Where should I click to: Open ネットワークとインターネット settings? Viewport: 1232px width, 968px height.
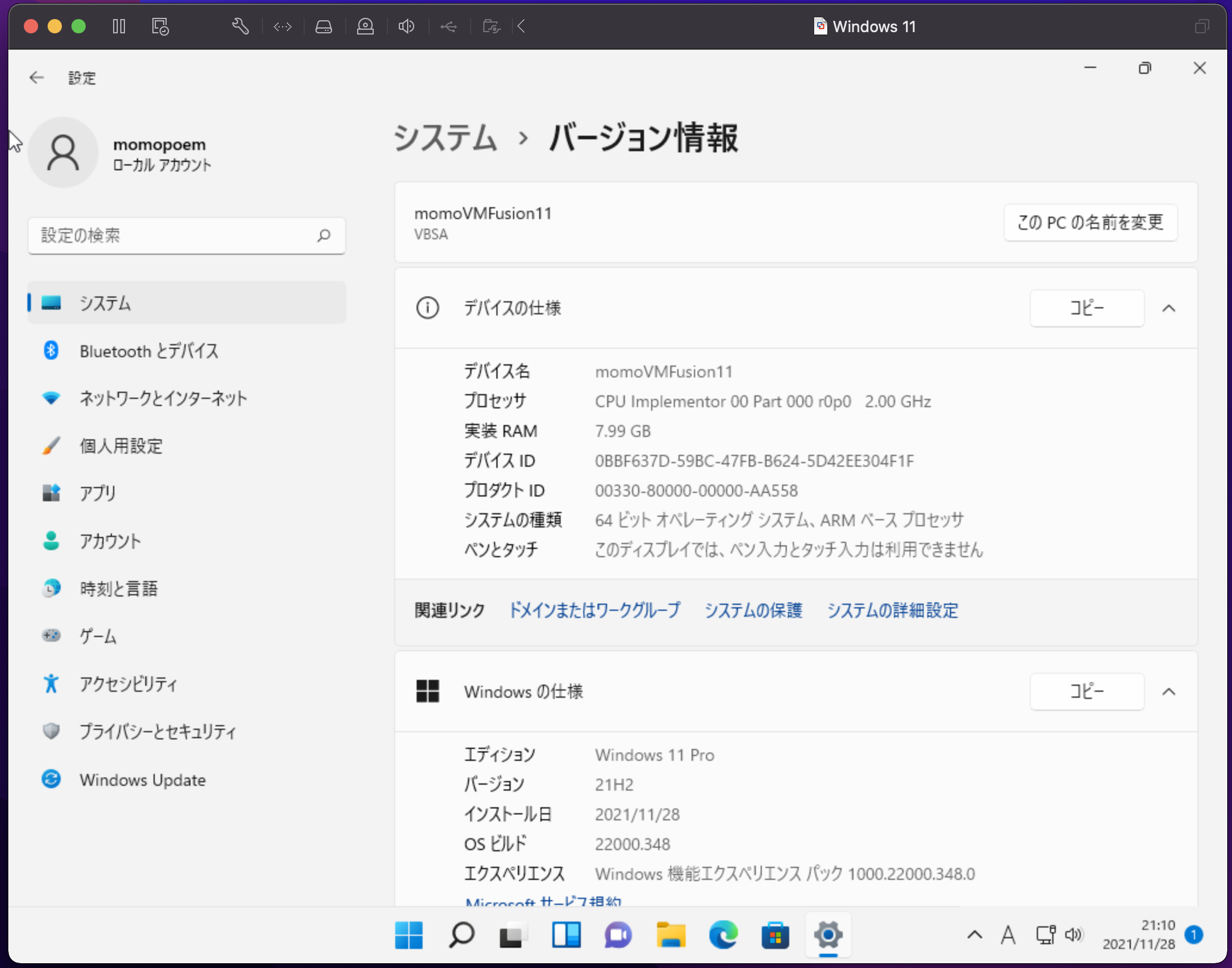point(187,398)
